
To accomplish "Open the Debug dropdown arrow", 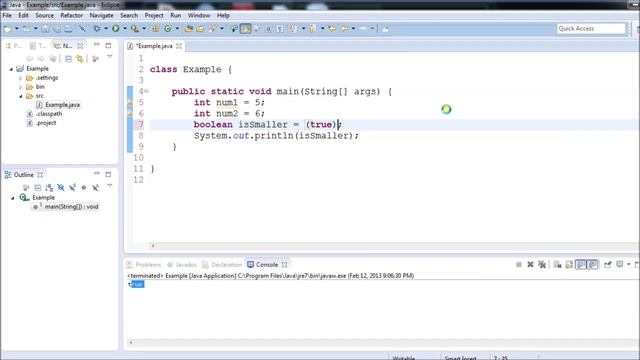I will pos(106,29).
